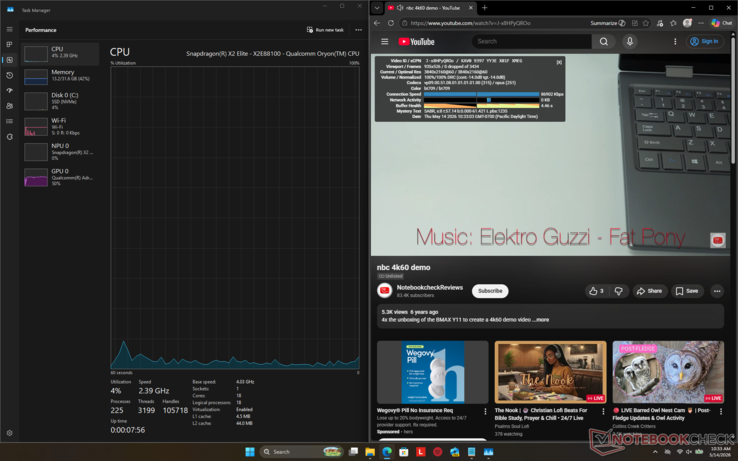Screen dimensions: 738x461
Task: Open The Nook lofi beats thumbnail
Action: point(550,372)
